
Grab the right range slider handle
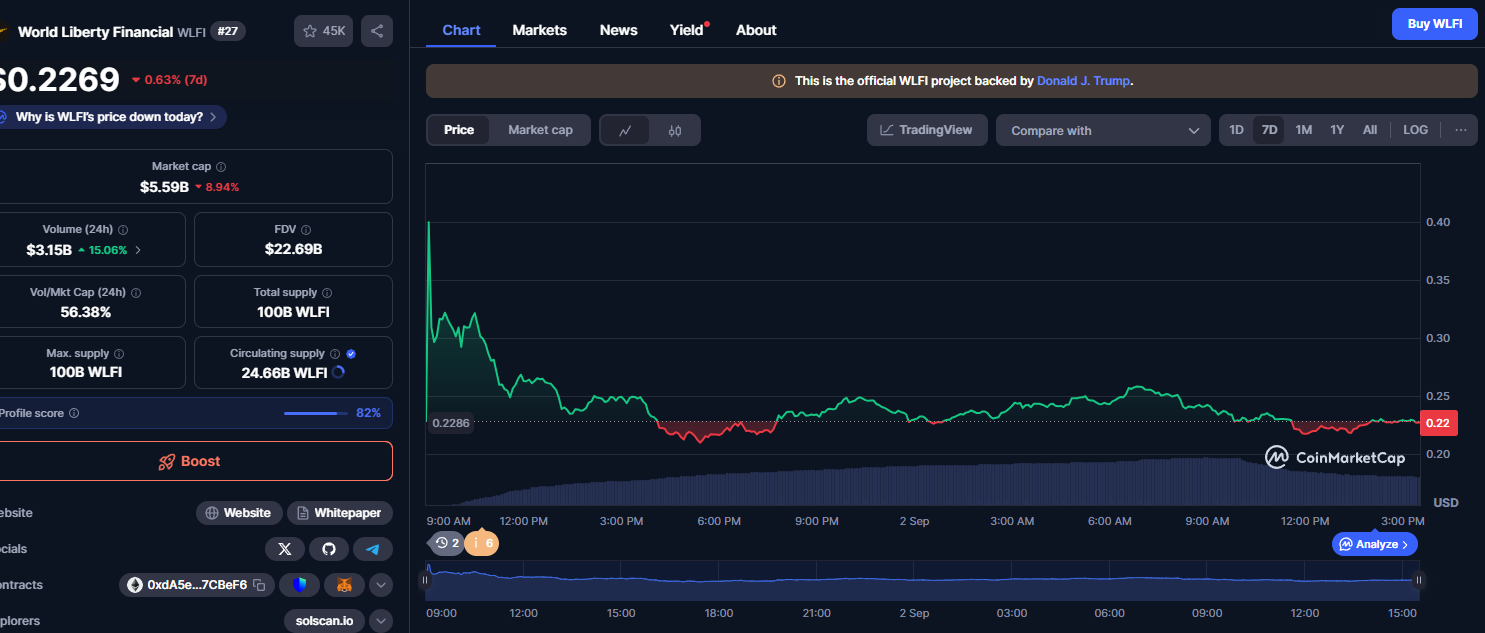click(x=1418, y=580)
